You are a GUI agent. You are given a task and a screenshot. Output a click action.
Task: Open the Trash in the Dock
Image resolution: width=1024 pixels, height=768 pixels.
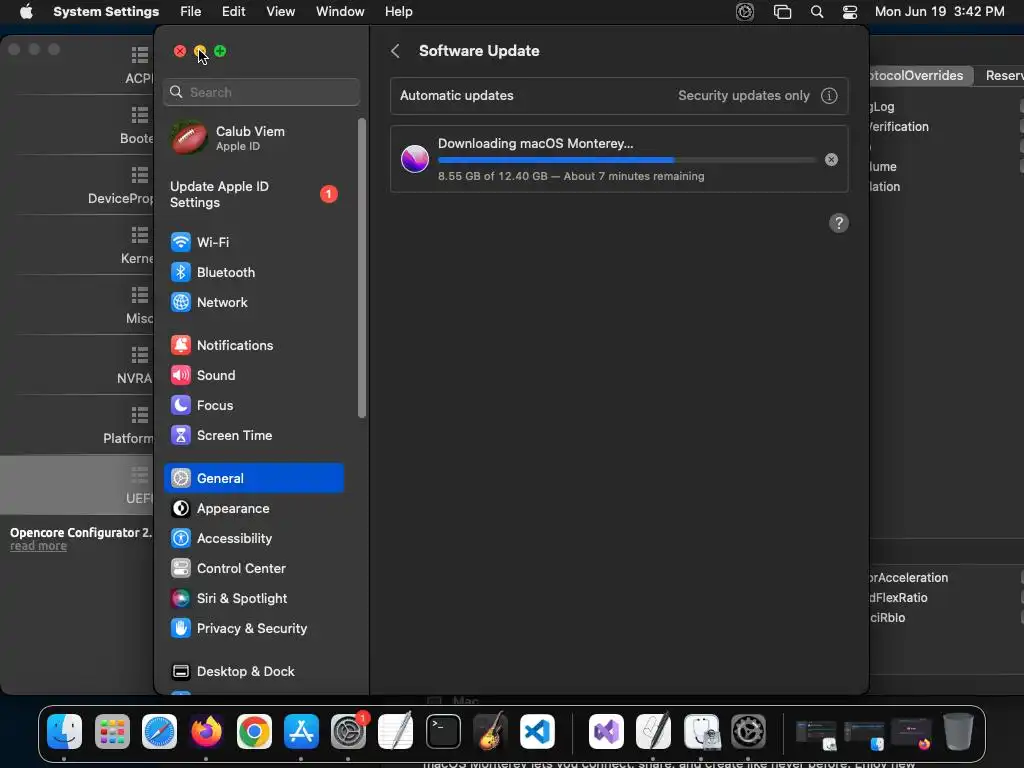[x=958, y=731]
